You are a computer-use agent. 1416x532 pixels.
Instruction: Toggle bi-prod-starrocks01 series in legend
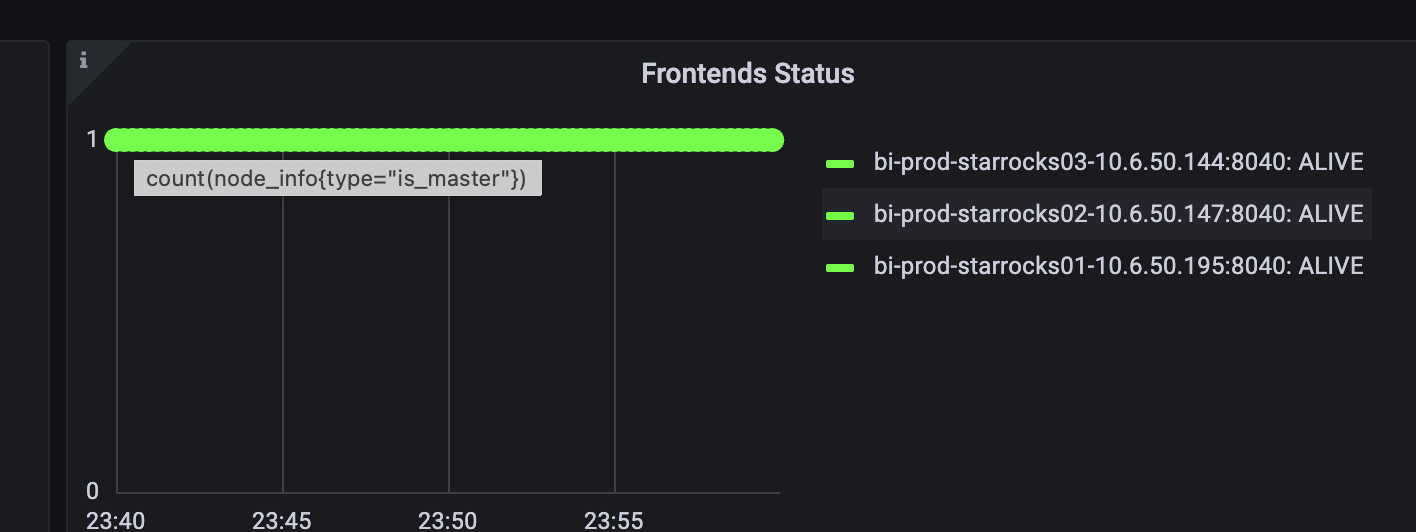pos(1118,266)
